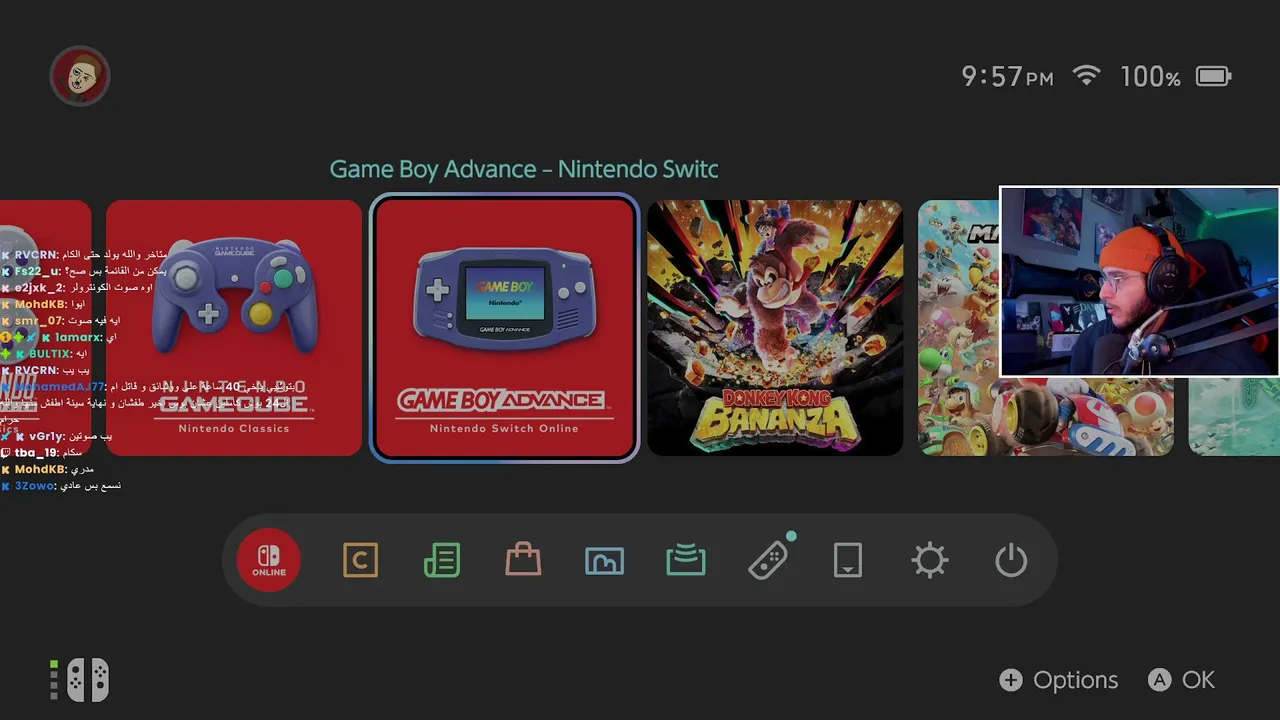
Task: Open the System Settings gear icon
Action: (x=930, y=560)
